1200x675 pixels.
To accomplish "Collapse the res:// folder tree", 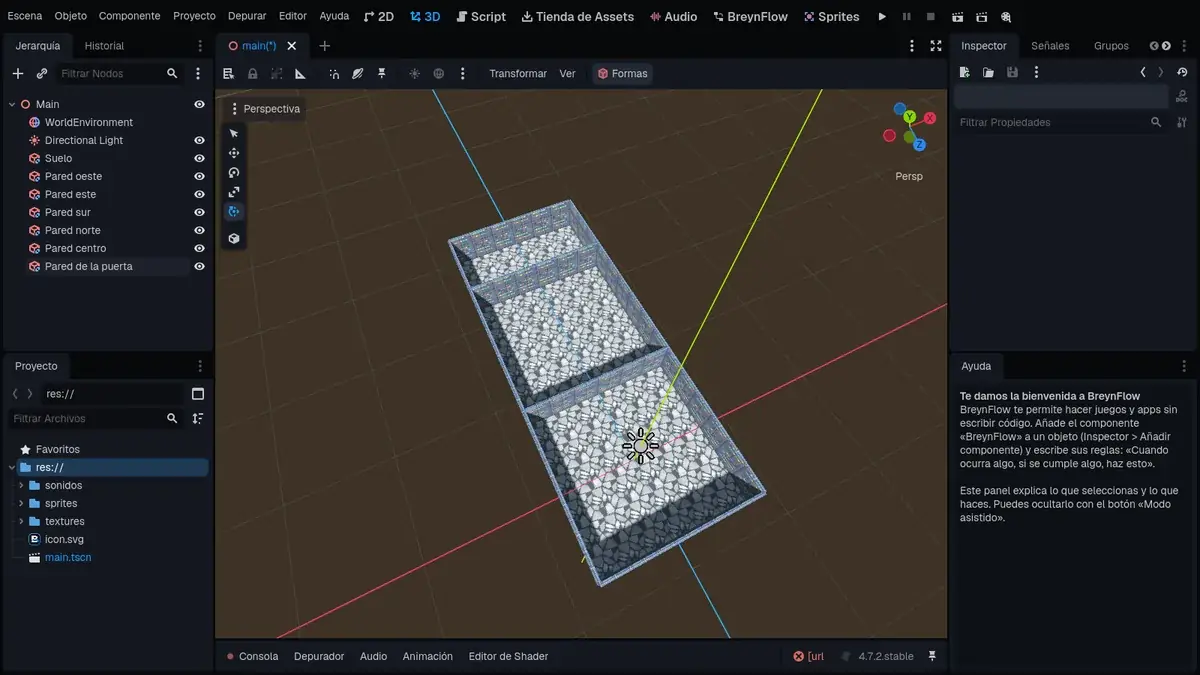I will tap(12, 467).
